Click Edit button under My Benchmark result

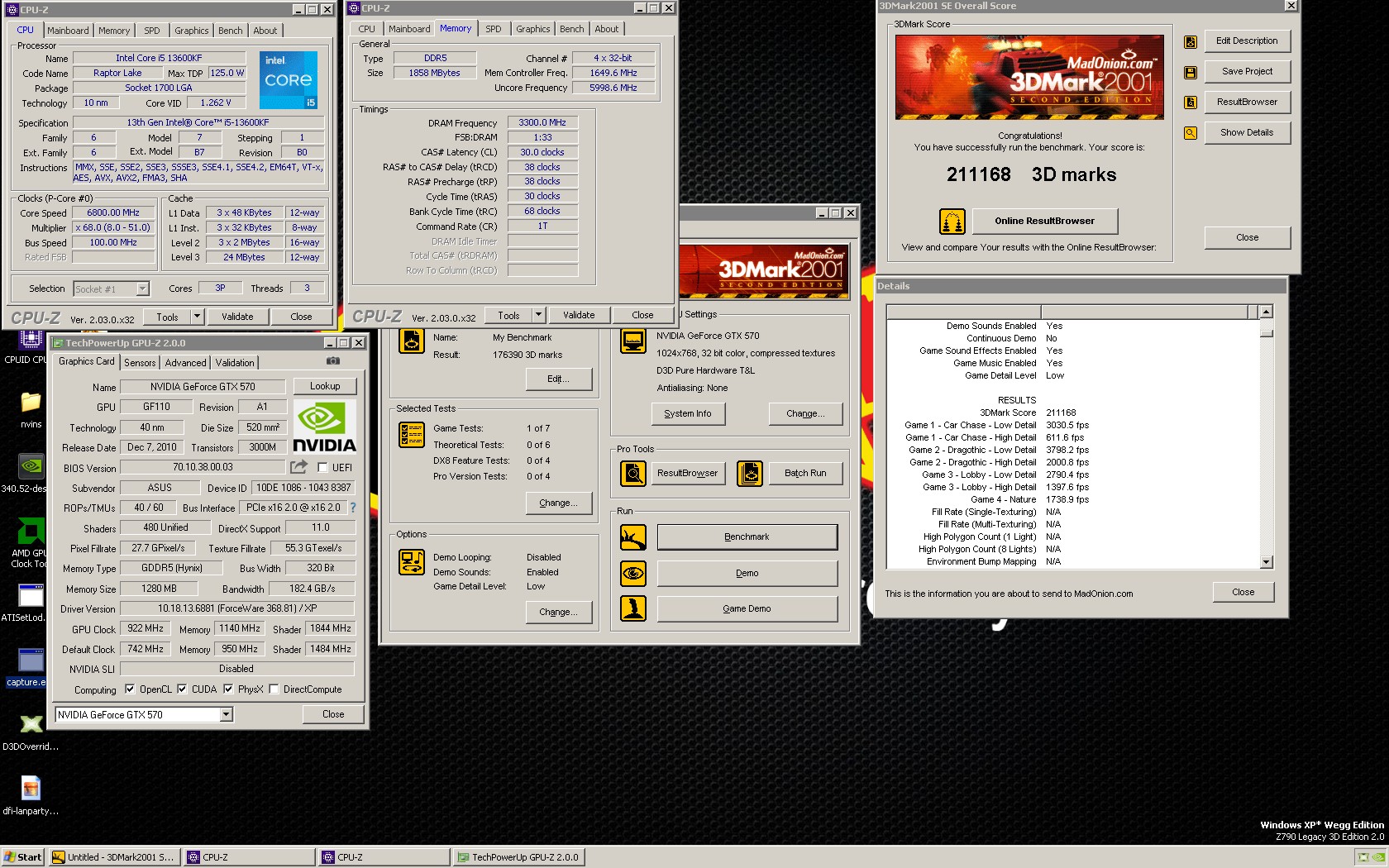(x=559, y=379)
